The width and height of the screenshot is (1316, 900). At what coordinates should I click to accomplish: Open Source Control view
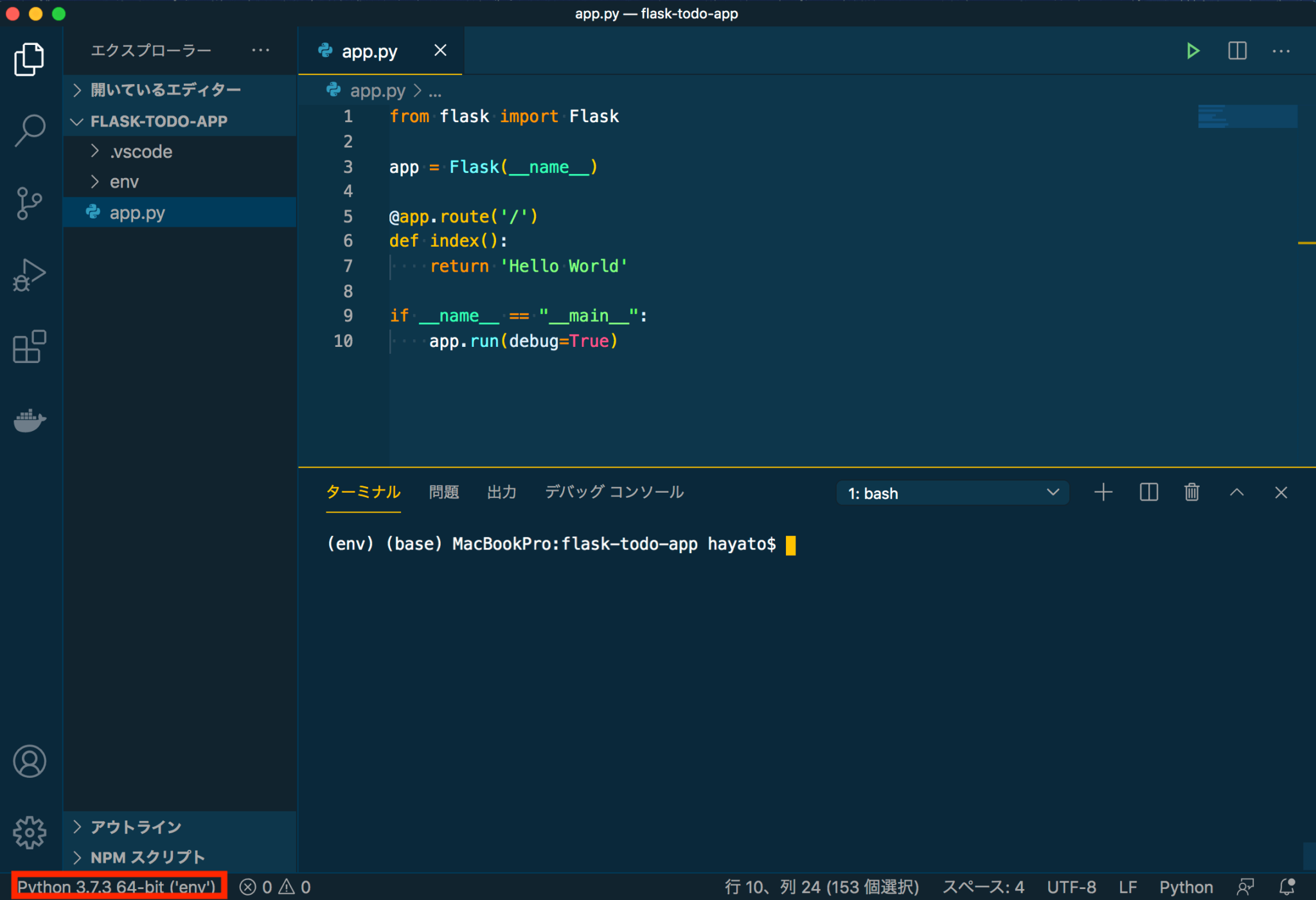click(30, 203)
